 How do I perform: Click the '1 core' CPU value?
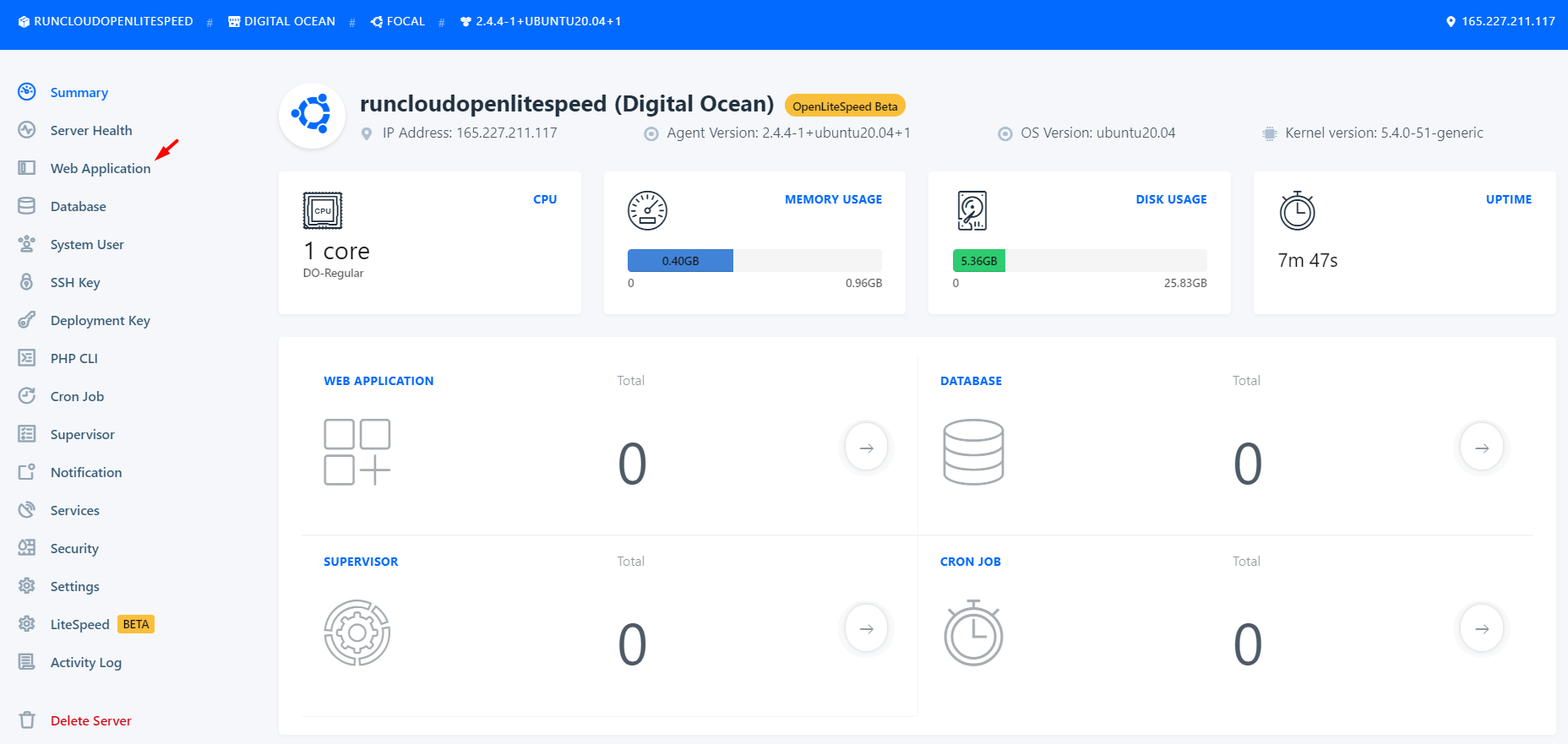[x=336, y=251]
